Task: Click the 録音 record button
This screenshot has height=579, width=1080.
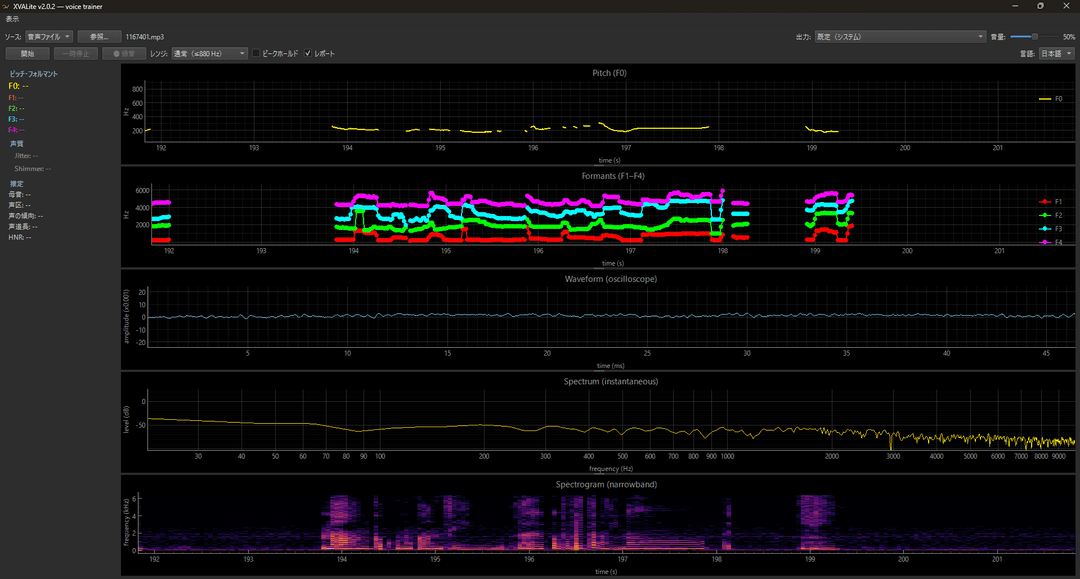Action: (124, 53)
